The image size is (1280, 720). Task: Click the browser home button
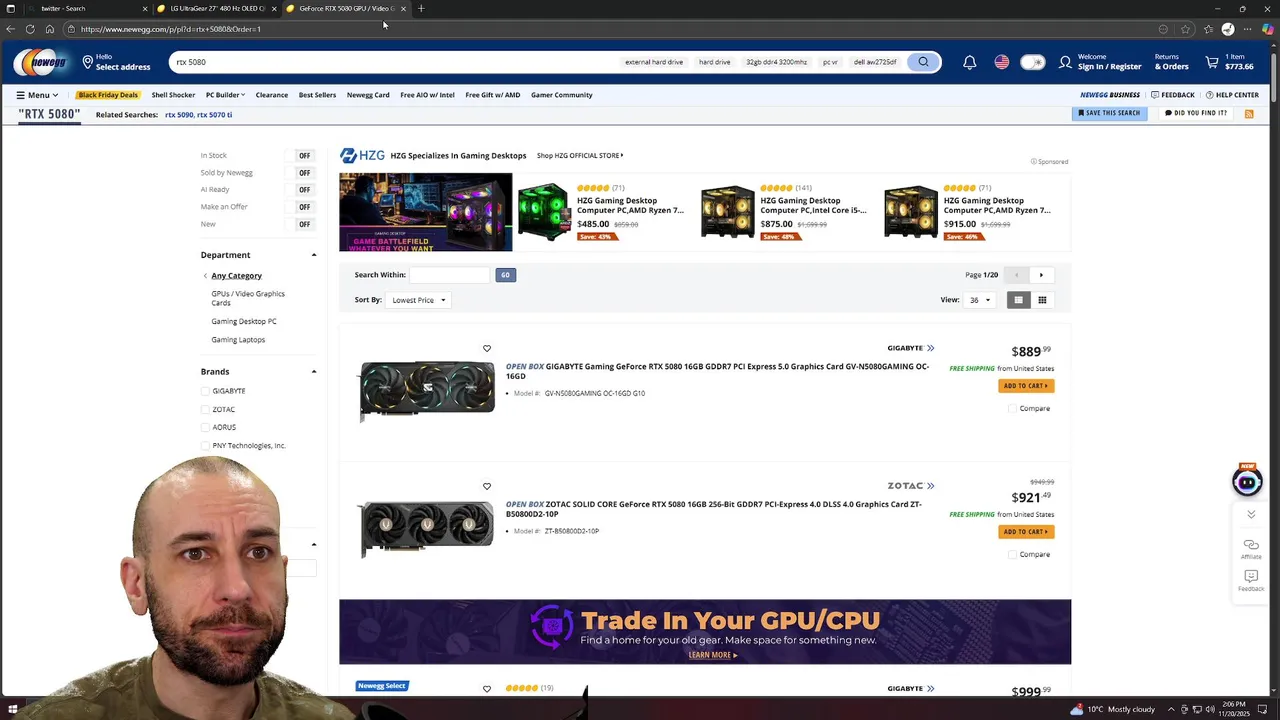coord(50,29)
